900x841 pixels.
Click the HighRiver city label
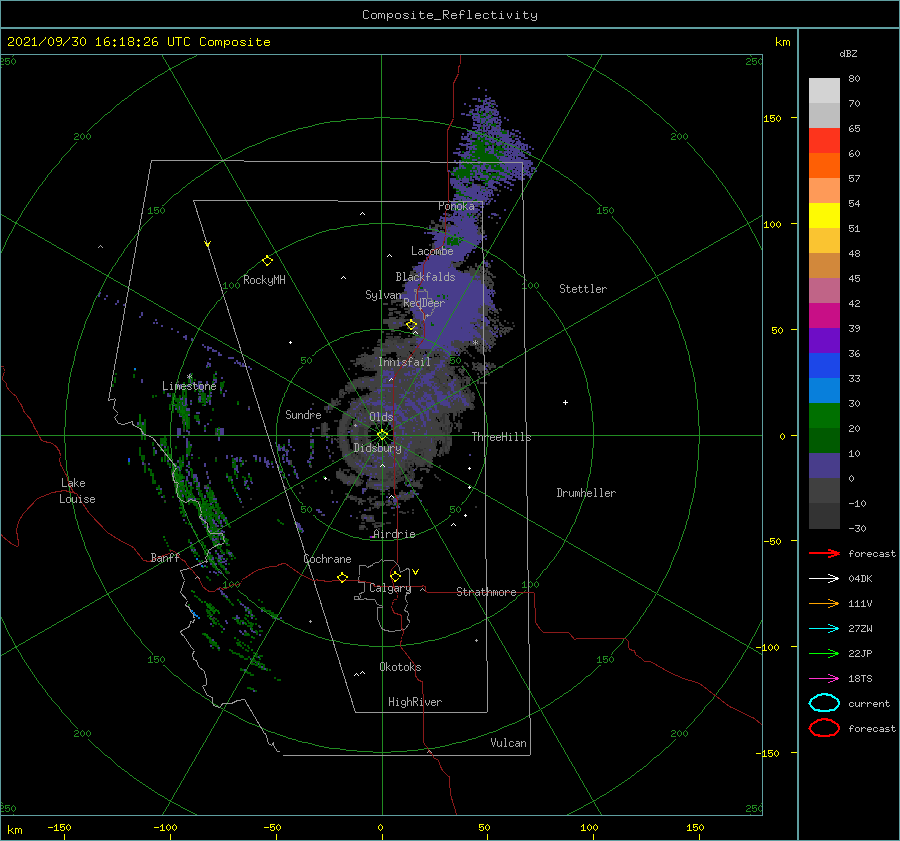click(x=415, y=702)
